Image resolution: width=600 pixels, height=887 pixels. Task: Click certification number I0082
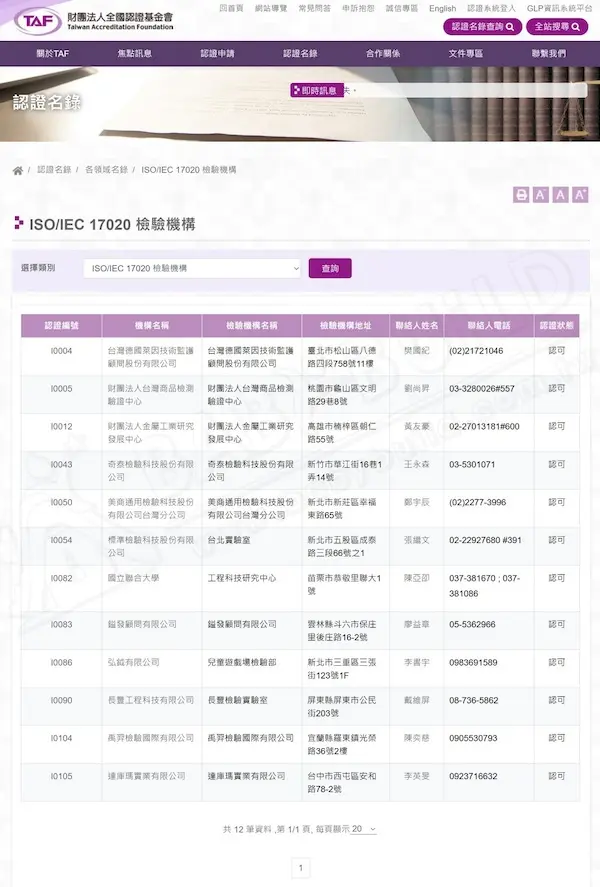point(62,578)
